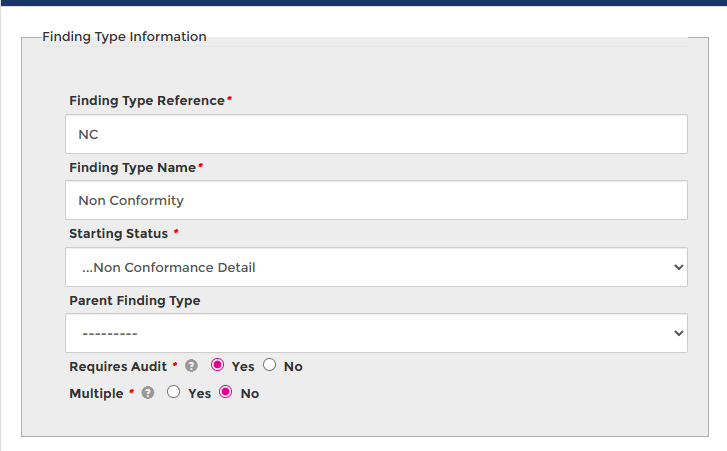
Task: Click the Parent Finding Type chevron arrow
Action: [x=679, y=333]
